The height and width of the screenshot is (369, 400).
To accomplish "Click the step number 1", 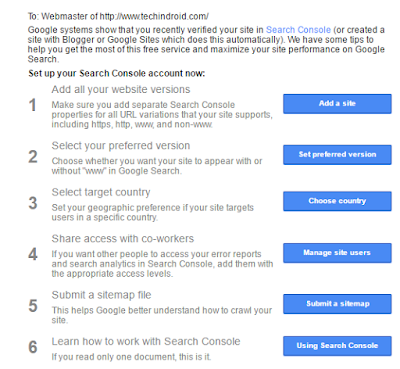I will click(x=32, y=105).
